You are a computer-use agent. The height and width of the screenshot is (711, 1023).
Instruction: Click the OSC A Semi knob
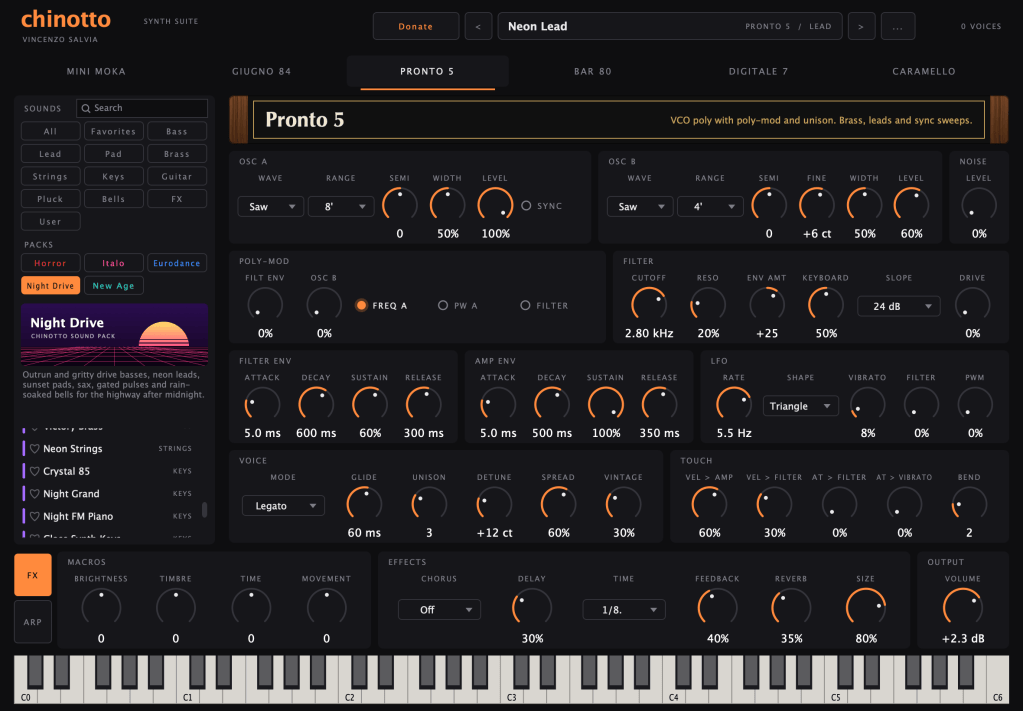click(x=399, y=205)
